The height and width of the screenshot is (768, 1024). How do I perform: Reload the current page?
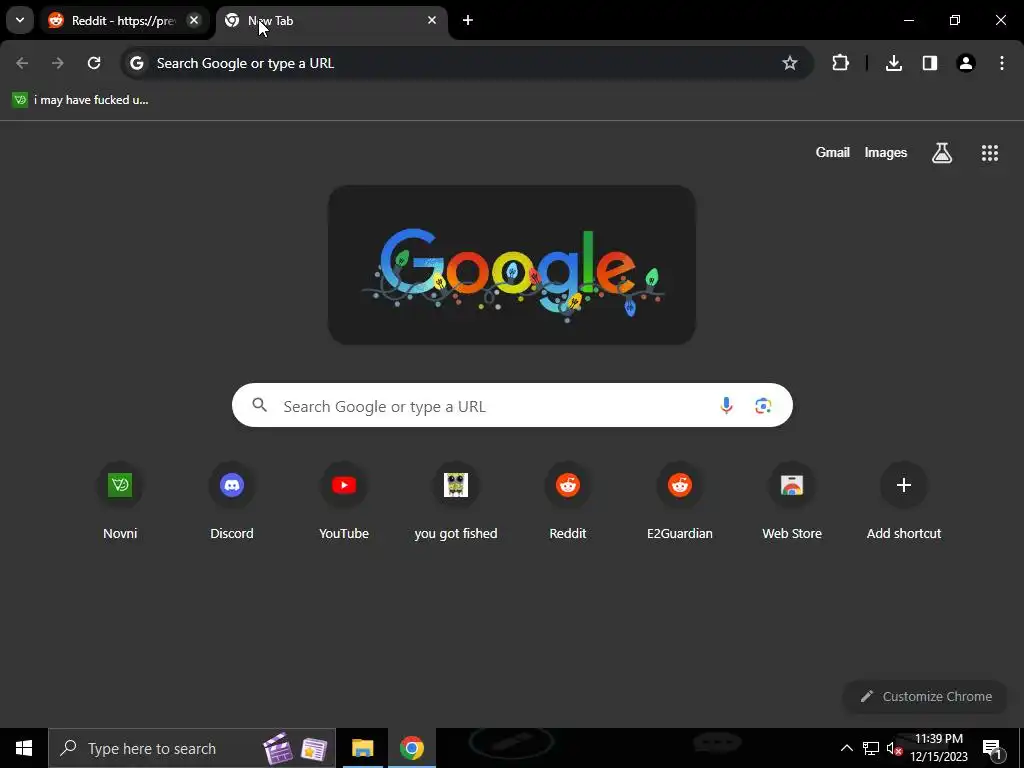tap(94, 63)
